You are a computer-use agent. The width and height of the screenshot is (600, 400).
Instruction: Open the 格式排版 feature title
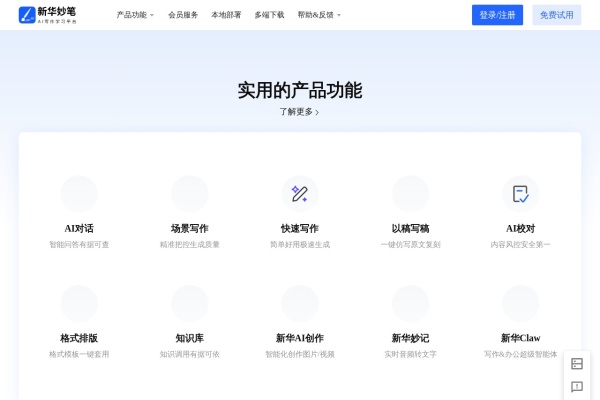point(79,338)
